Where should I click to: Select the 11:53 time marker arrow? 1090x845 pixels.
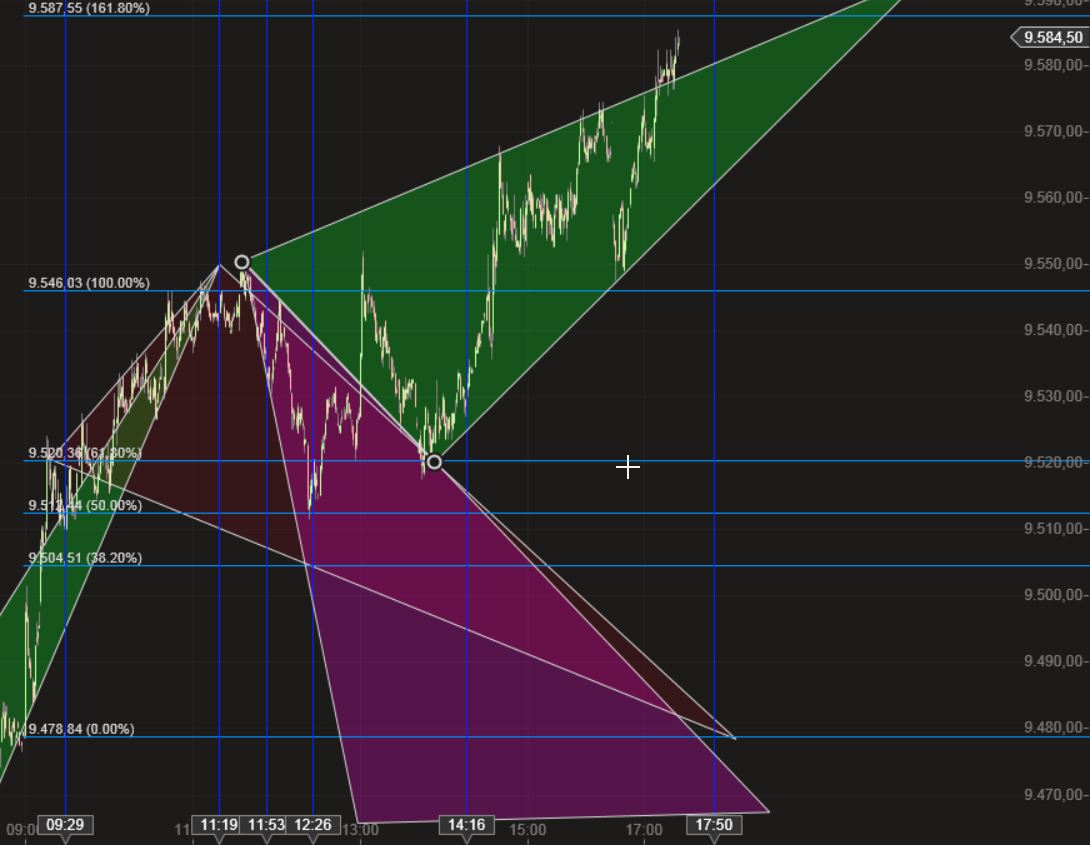[x=264, y=840]
